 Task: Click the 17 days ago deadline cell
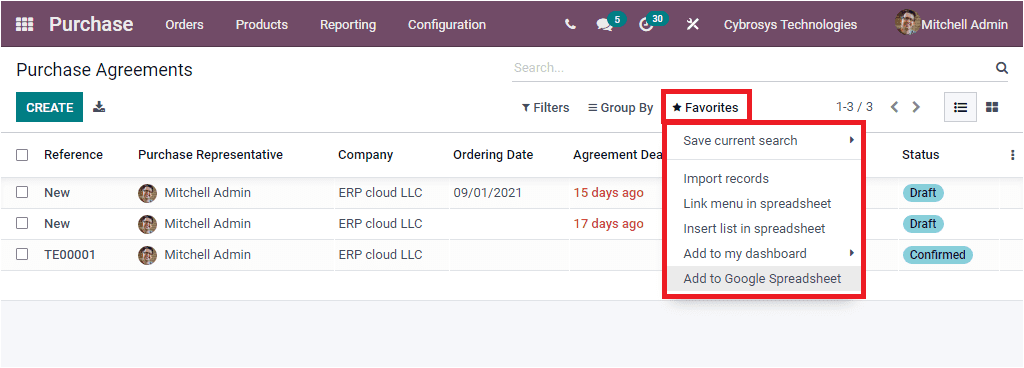tap(608, 224)
